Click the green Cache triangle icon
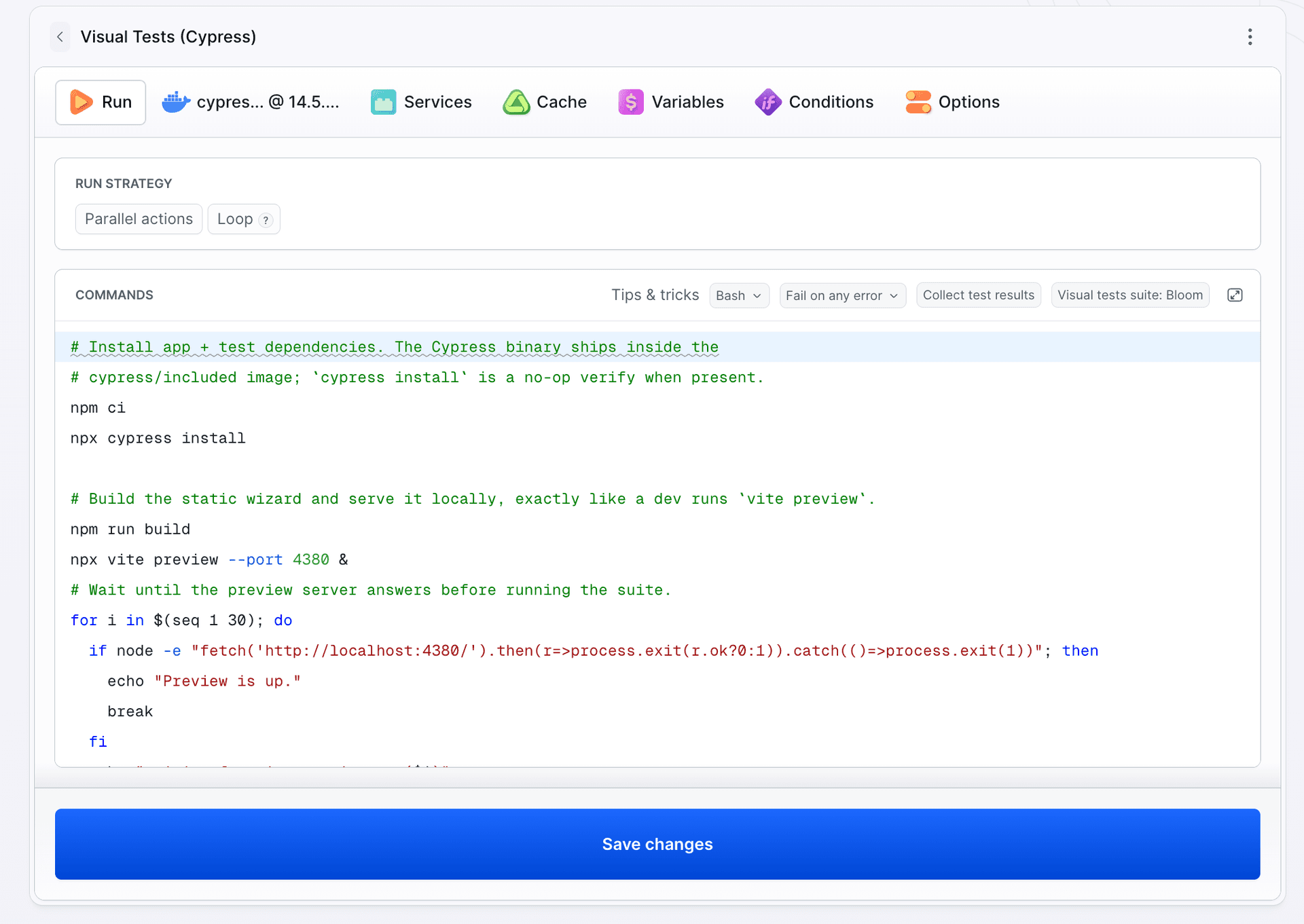This screenshot has width=1304, height=924. click(517, 102)
